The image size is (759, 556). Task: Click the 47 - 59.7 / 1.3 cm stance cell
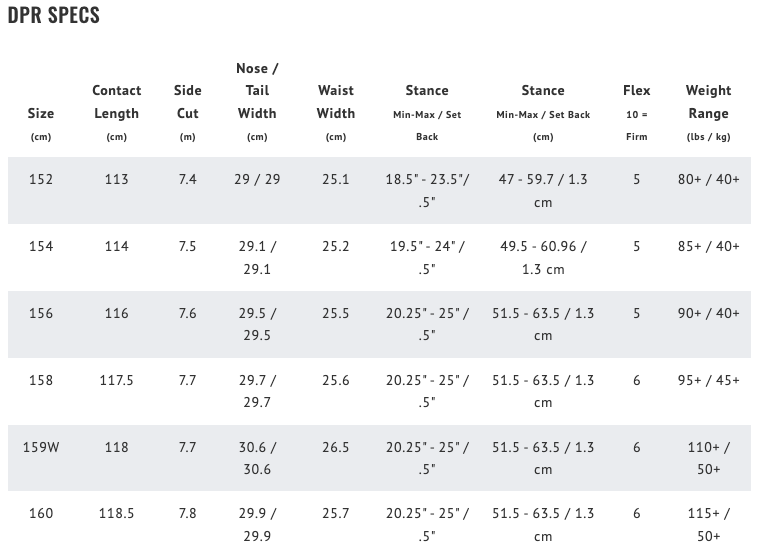pyautogui.click(x=542, y=191)
